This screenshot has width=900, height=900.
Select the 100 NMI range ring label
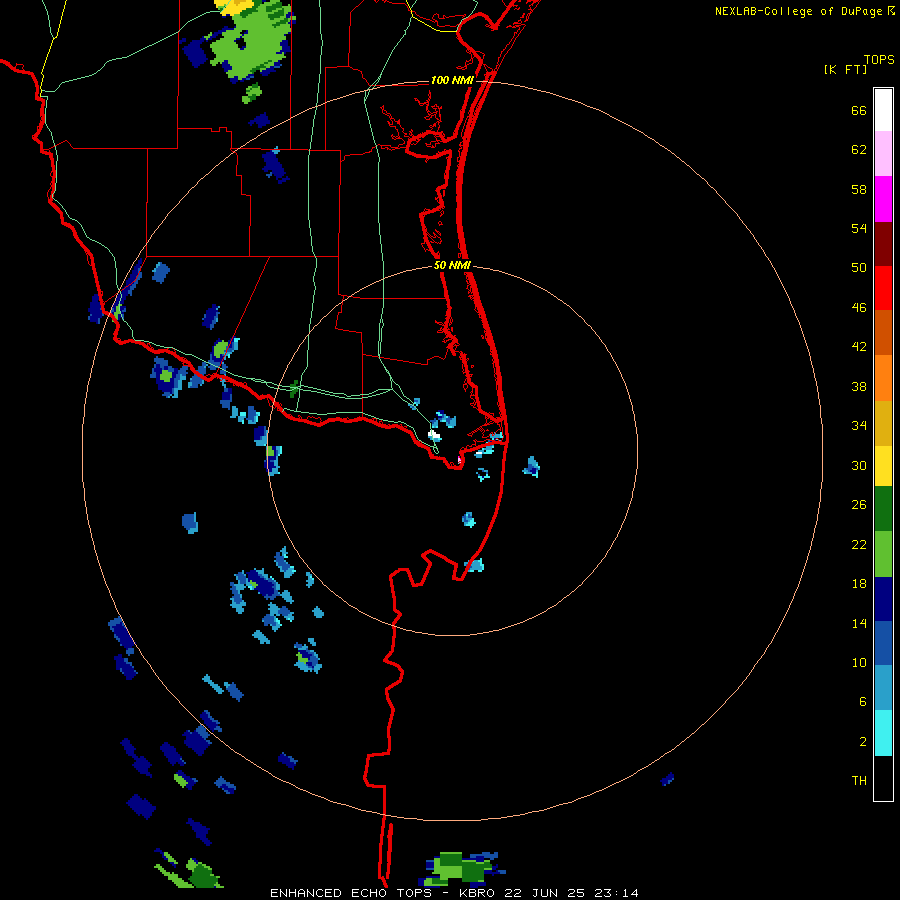(x=452, y=80)
